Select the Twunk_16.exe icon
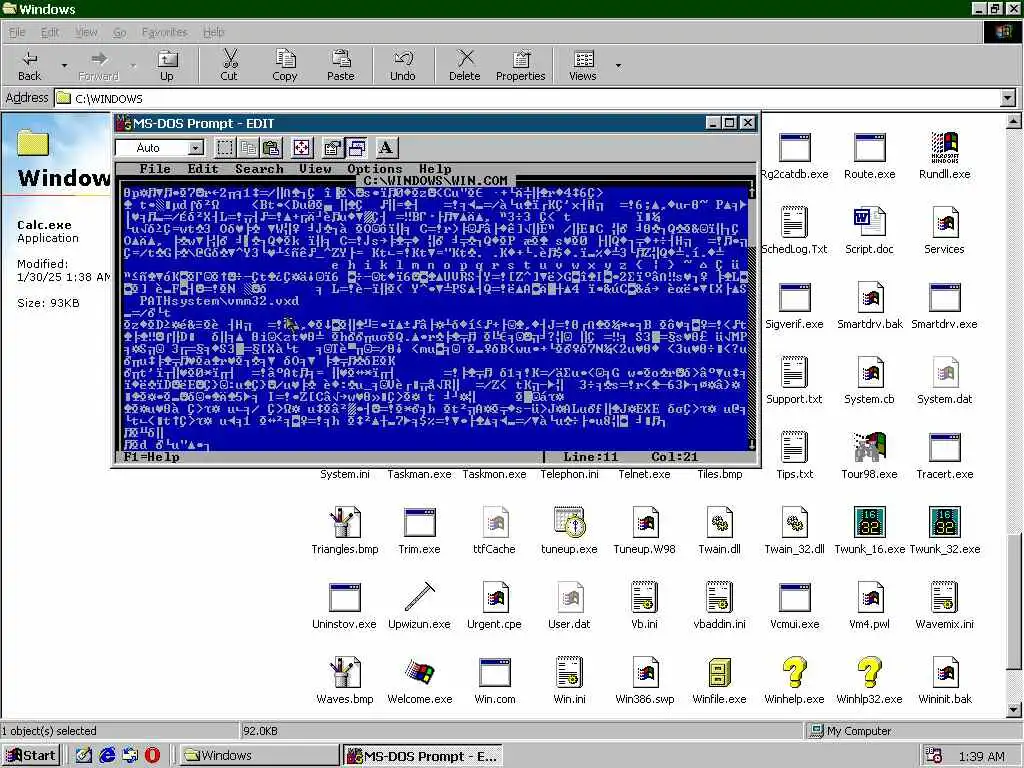Screen dimensions: 1024x768 (x=869, y=532)
